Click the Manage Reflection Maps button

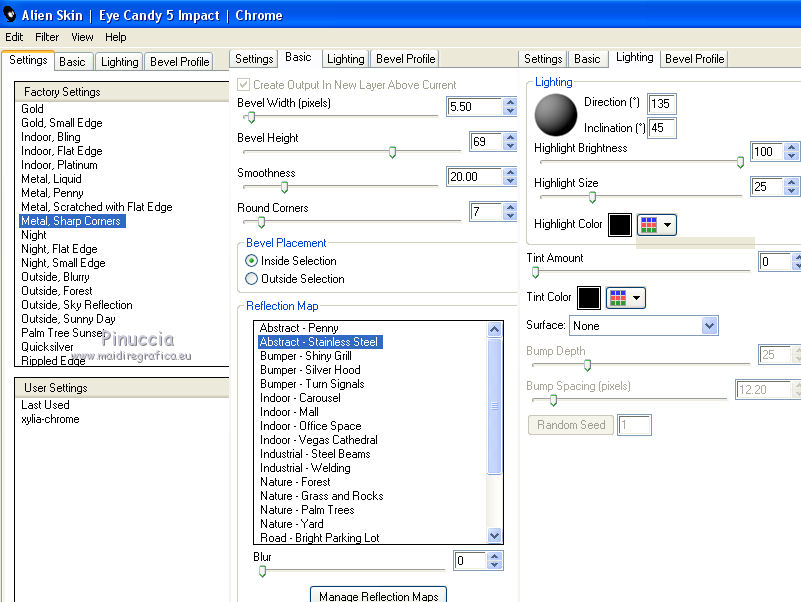coord(378,596)
